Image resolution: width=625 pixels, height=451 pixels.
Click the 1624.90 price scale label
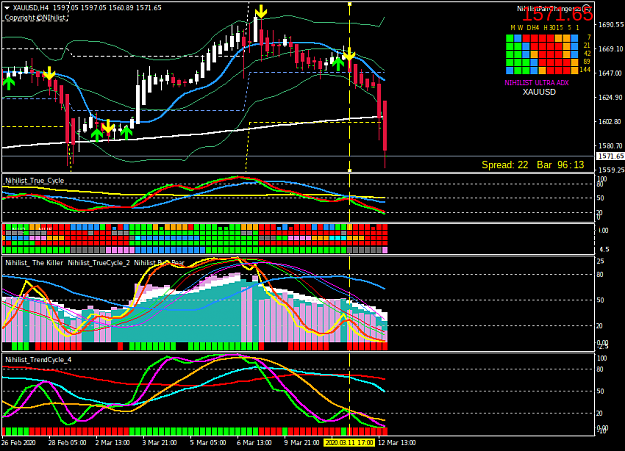point(611,98)
